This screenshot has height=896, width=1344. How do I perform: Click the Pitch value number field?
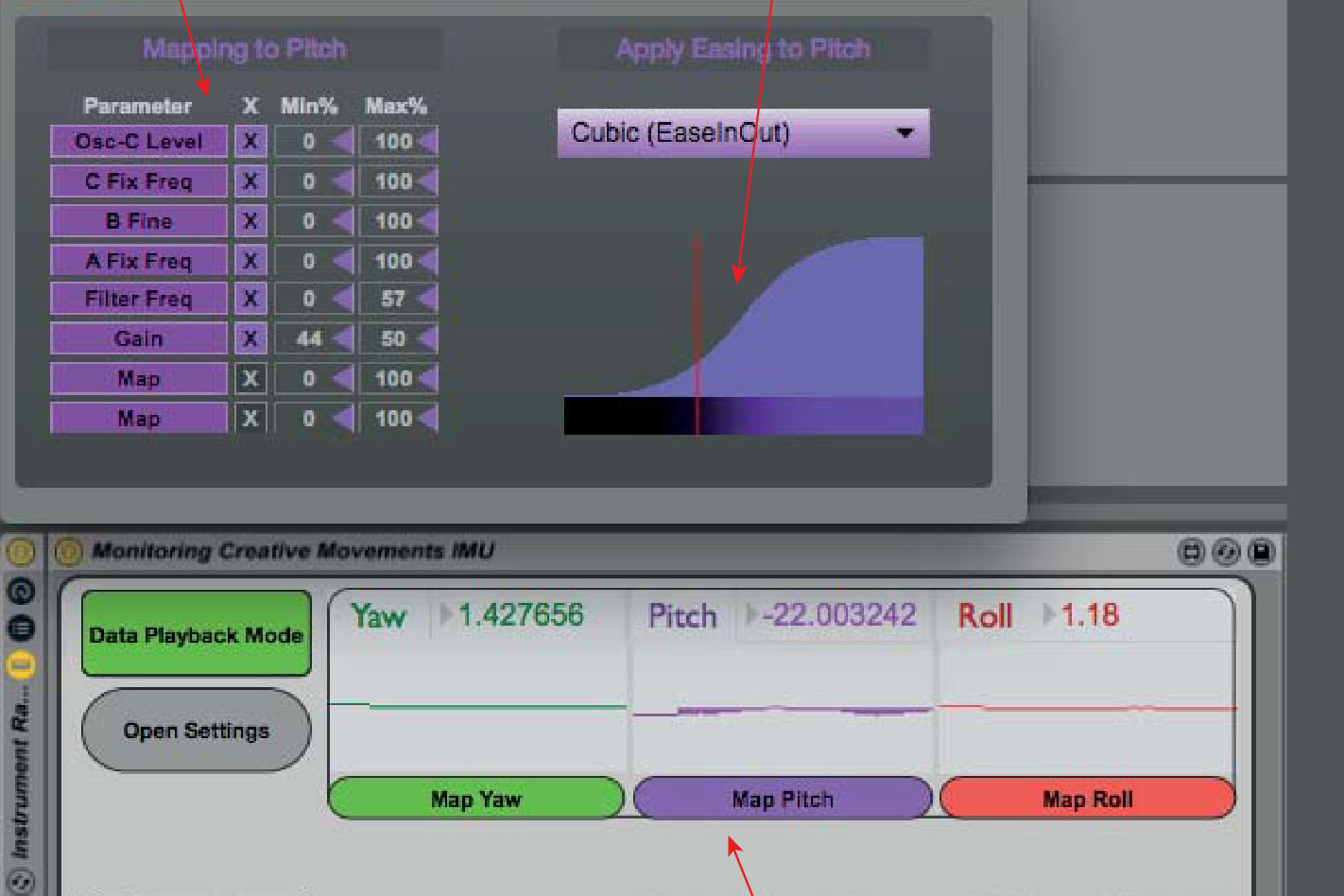pyautogui.click(x=838, y=616)
